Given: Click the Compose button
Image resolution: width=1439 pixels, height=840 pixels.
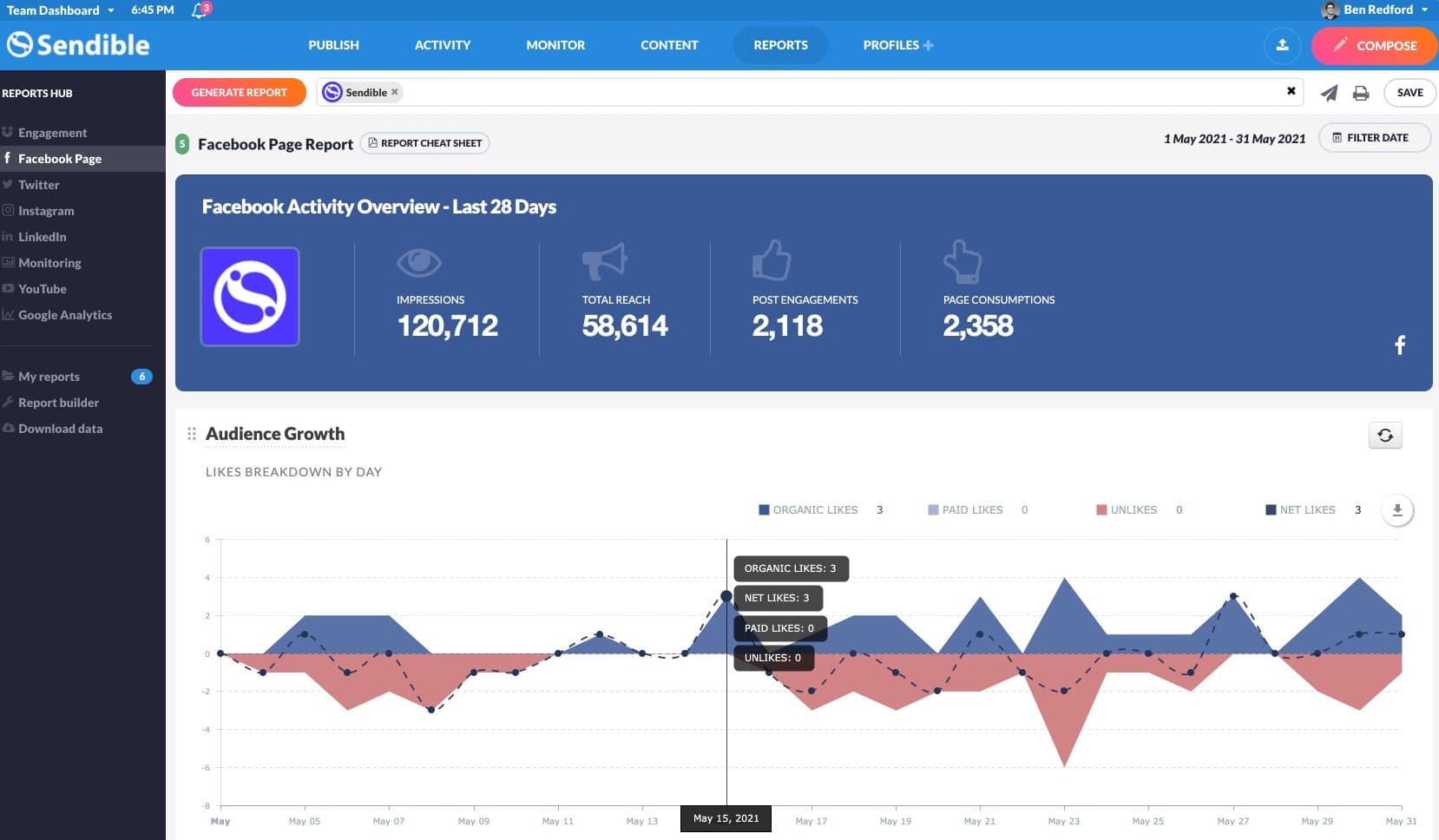Looking at the screenshot, I should tap(1375, 46).
